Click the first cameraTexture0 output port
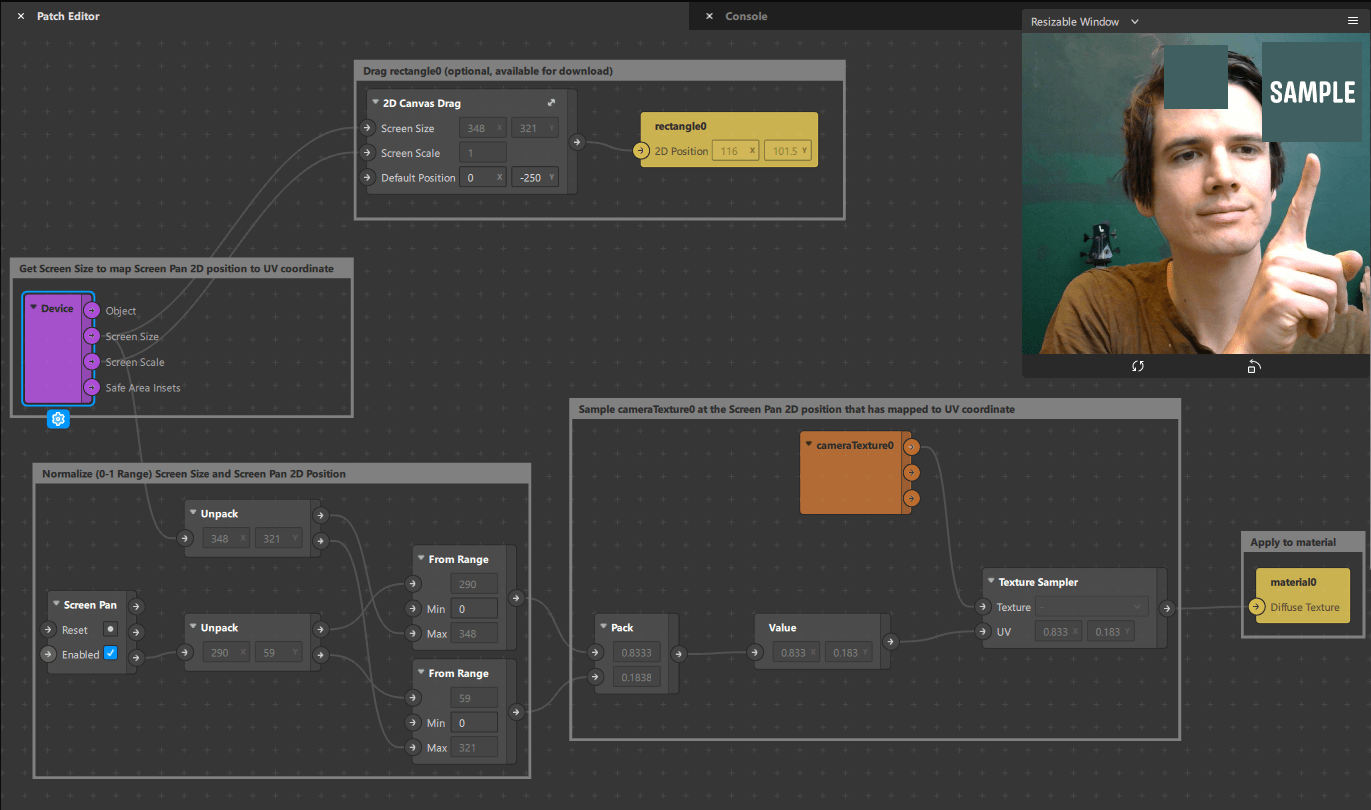The image size is (1371, 810). click(911, 446)
